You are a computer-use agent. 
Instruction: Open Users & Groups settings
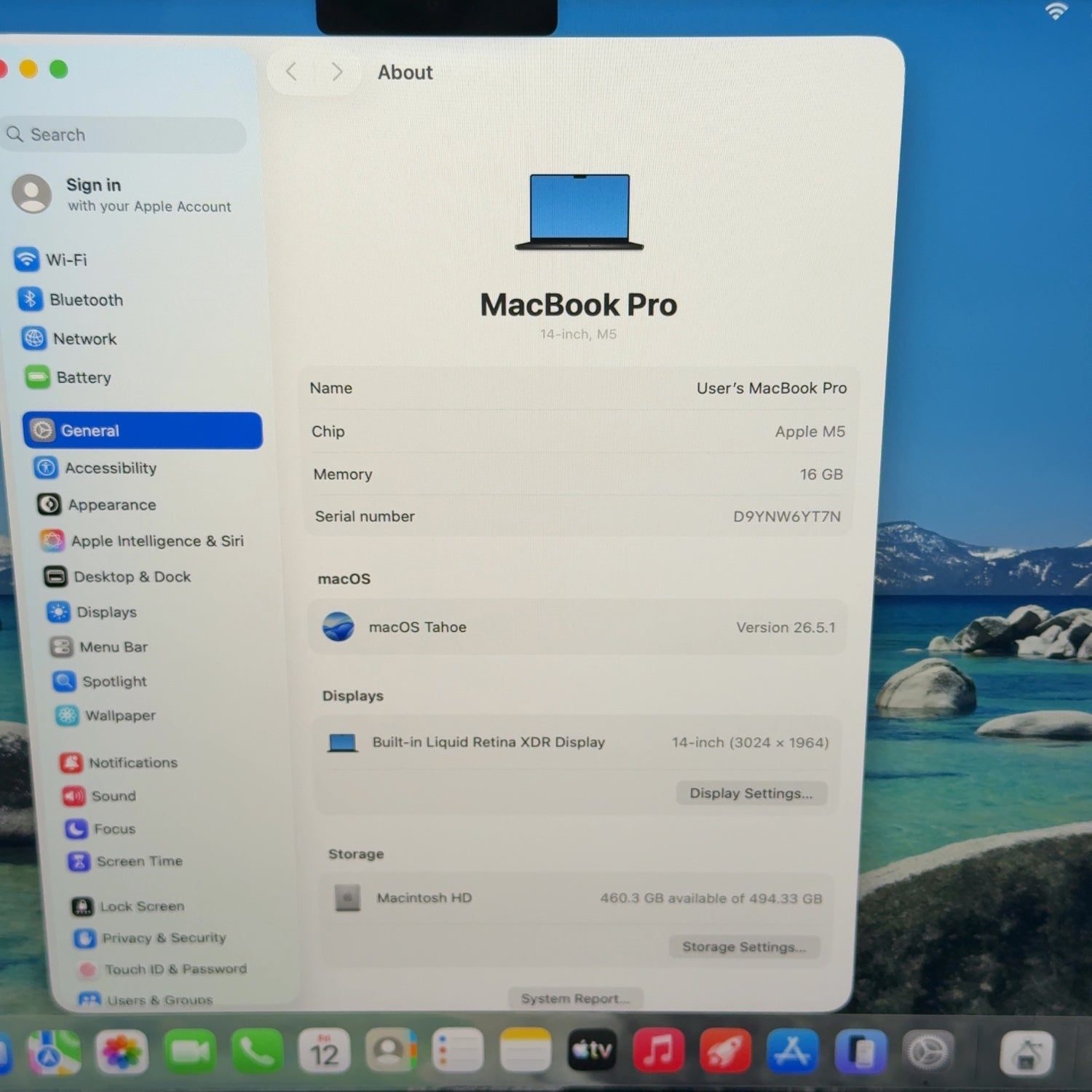[146, 1000]
